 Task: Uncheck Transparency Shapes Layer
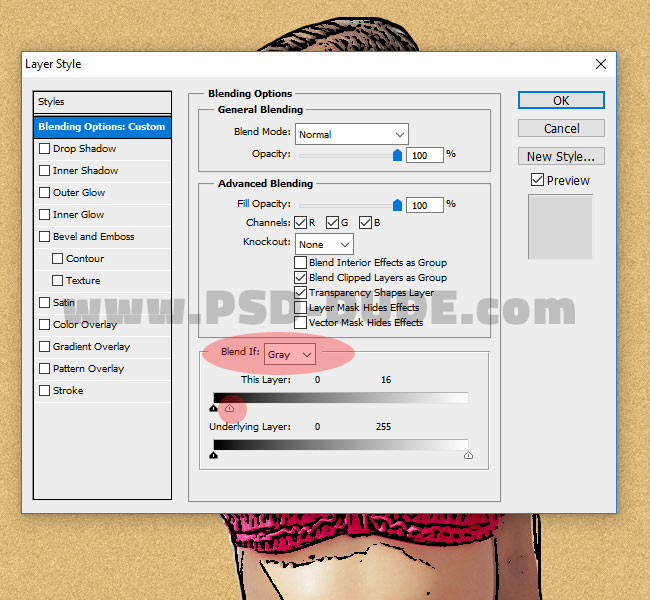(301, 292)
